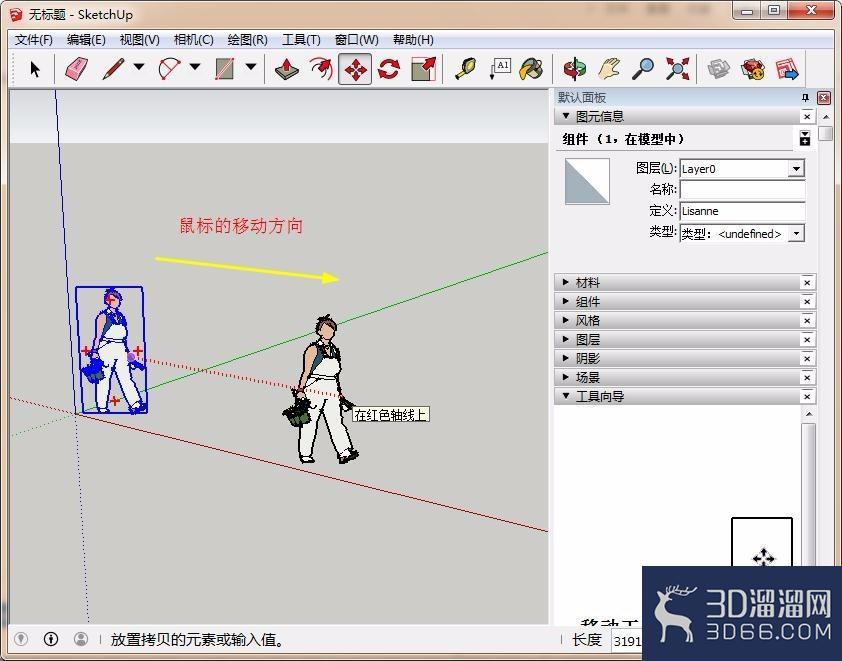Open the line tool dropdown arrow
The height and width of the screenshot is (661, 842).
tap(139, 67)
